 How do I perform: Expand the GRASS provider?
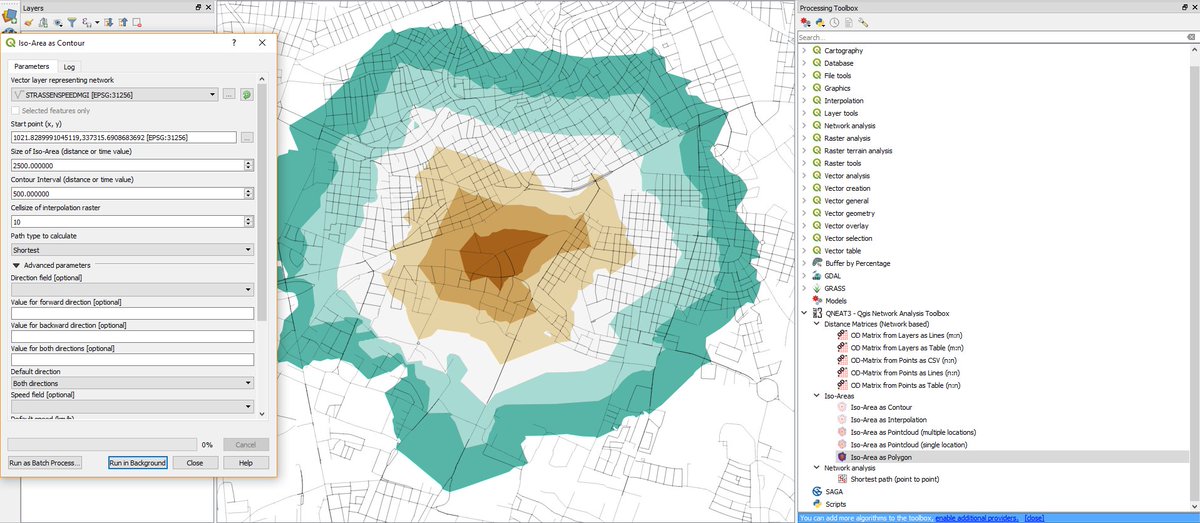pyautogui.click(x=804, y=288)
